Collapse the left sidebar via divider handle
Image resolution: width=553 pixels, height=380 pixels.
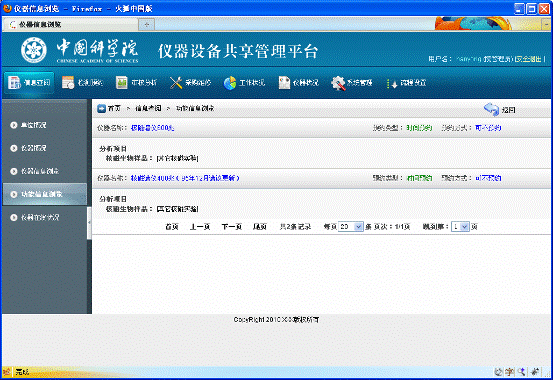pyautogui.click(x=89, y=223)
